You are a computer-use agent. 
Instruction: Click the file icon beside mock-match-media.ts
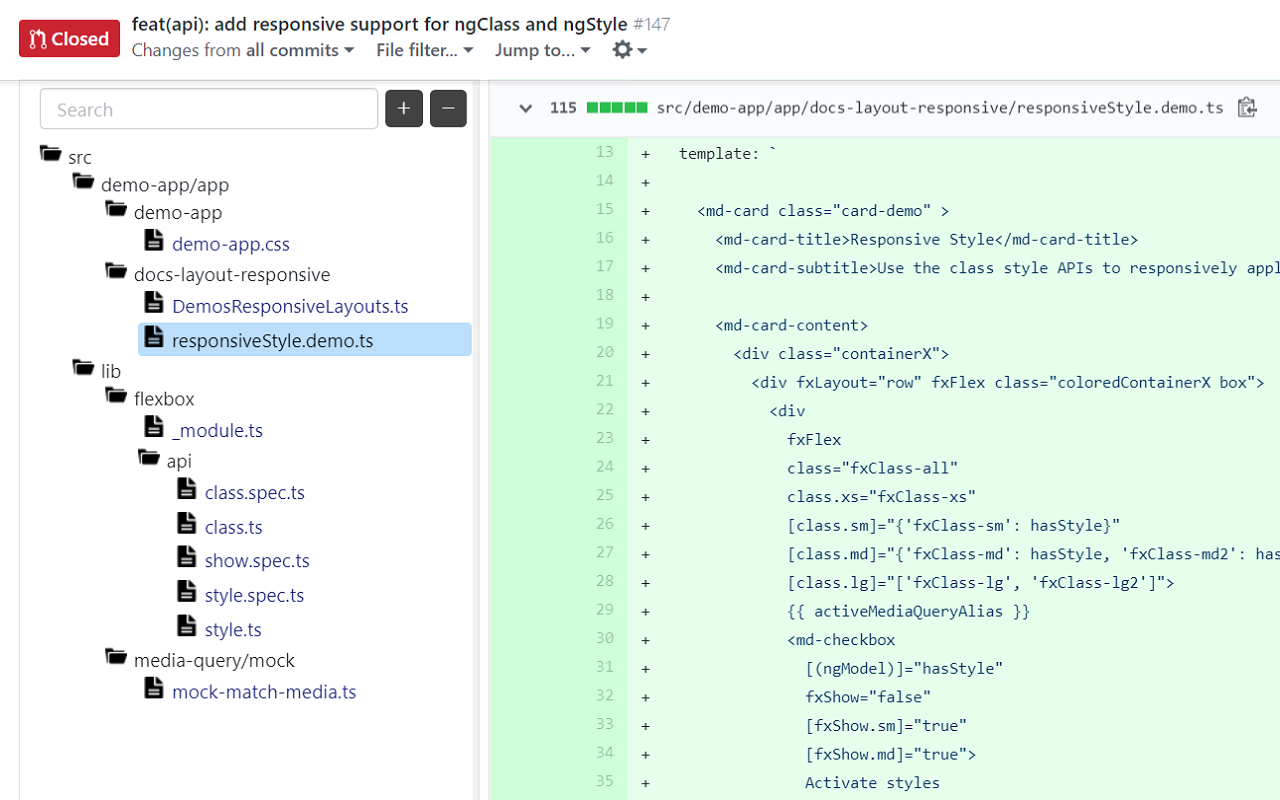(153, 687)
